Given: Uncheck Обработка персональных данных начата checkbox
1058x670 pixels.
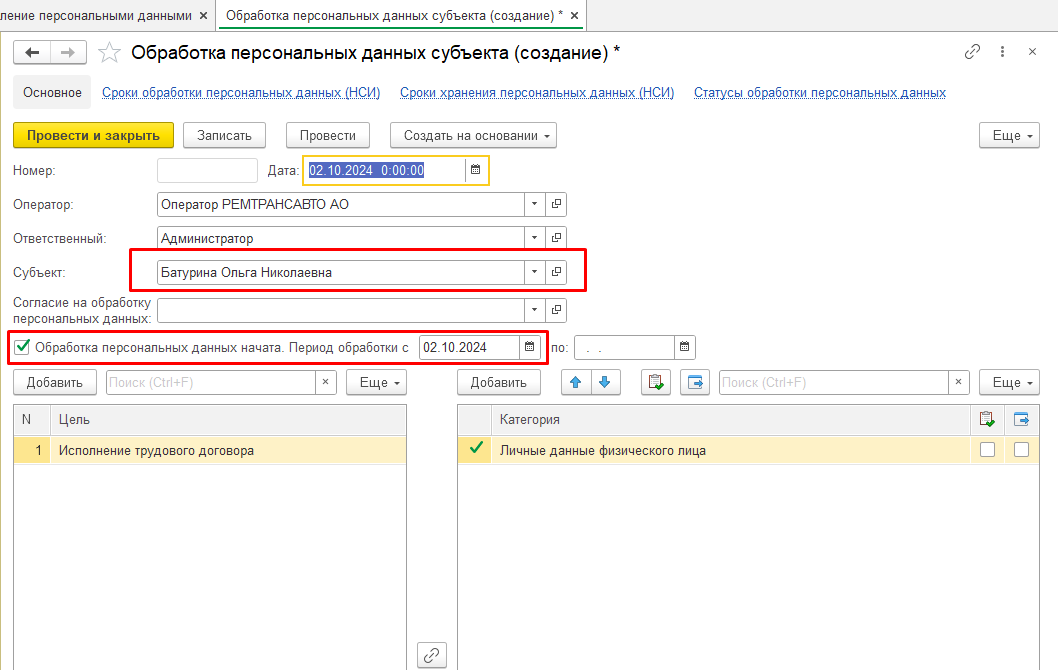Looking at the screenshot, I should pyautogui.click(x=22, y=347).
